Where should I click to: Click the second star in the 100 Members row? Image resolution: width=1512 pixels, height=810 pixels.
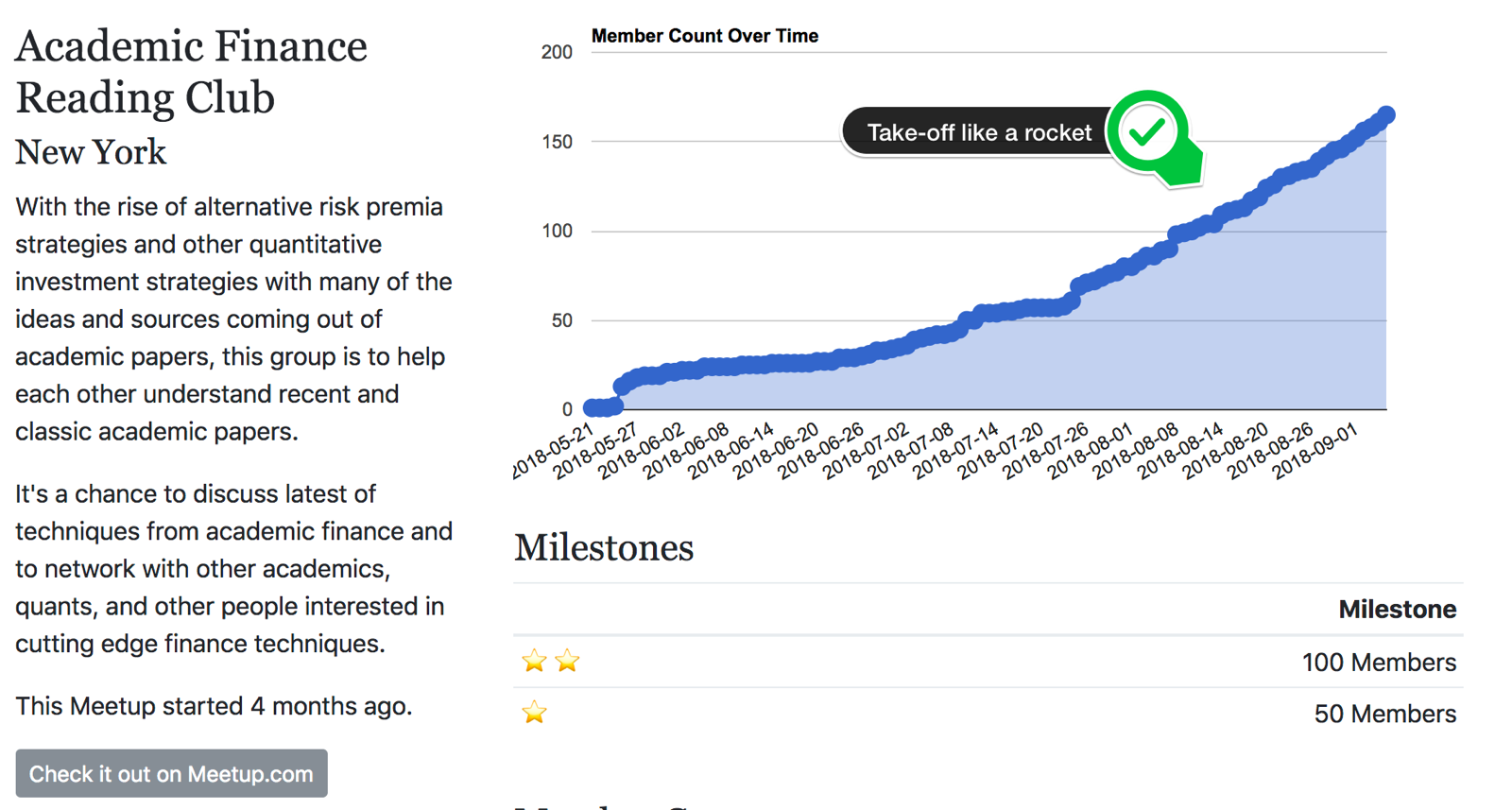tap(567, 661)
